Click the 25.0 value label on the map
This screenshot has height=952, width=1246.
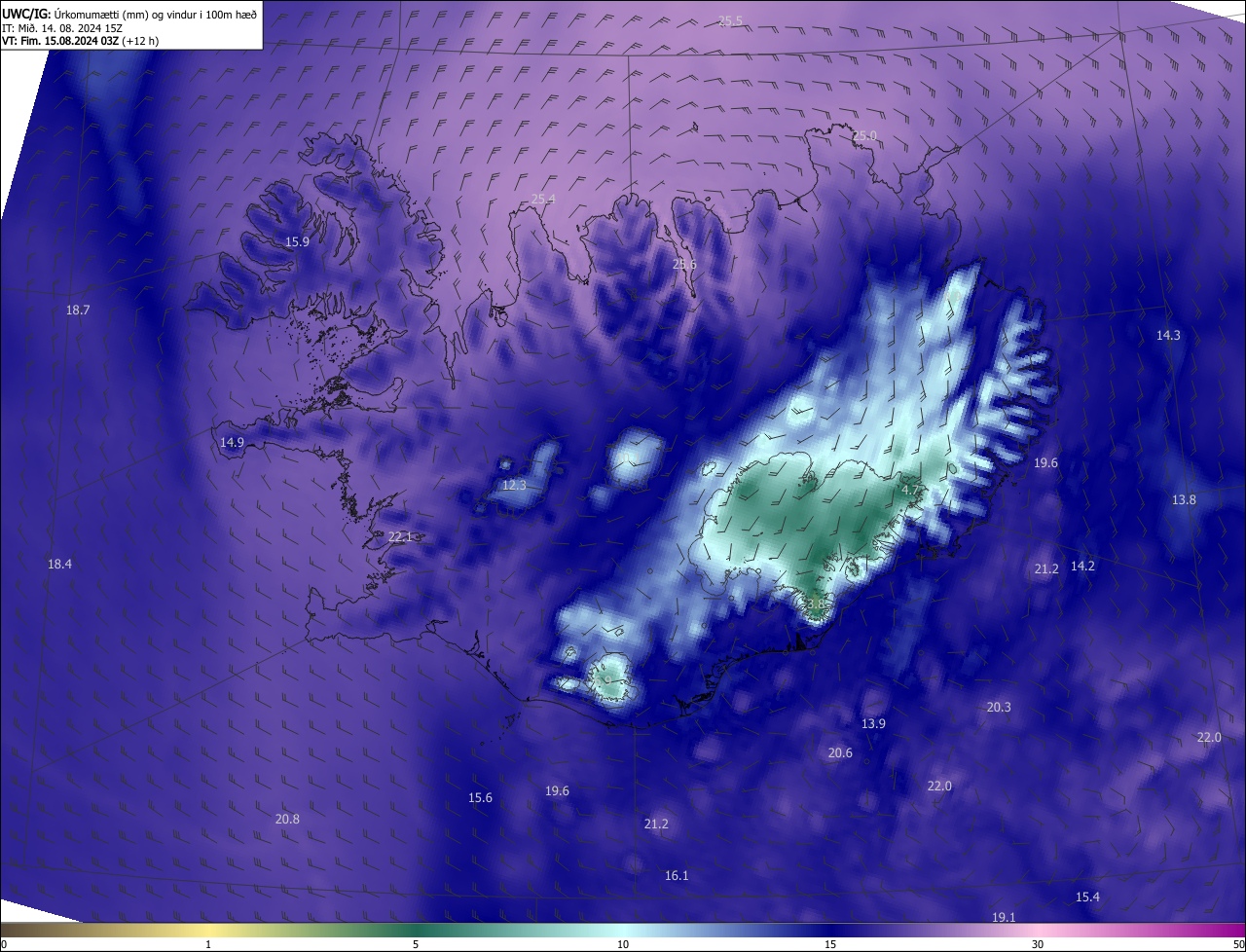(x=864, y=136)
